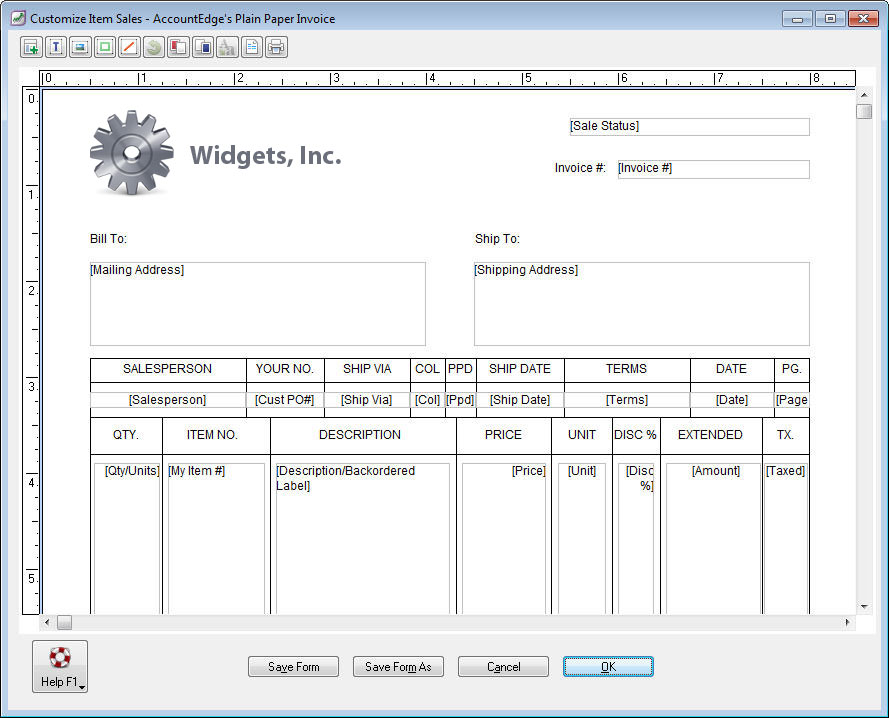Click the Add Field tool icon
889x718 pixels.
pyautogui.click(x=31, y=47)
